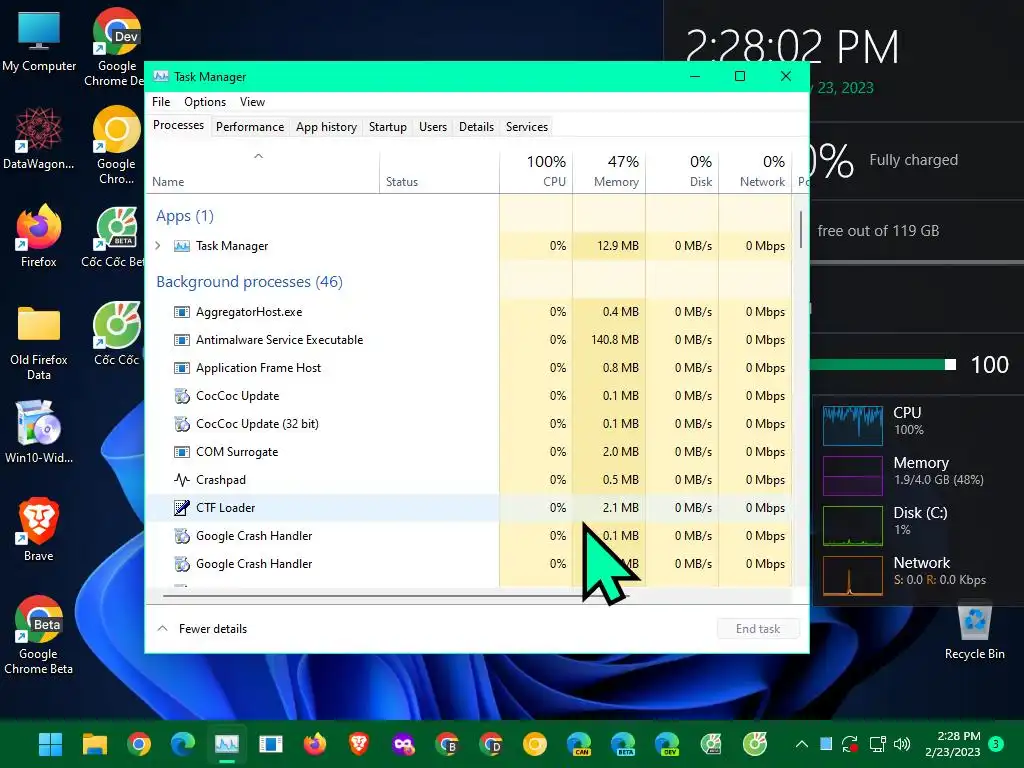Collapse to Fewer details view
The width and height of the screenshot is (1024, 768).
click(202, 628)
